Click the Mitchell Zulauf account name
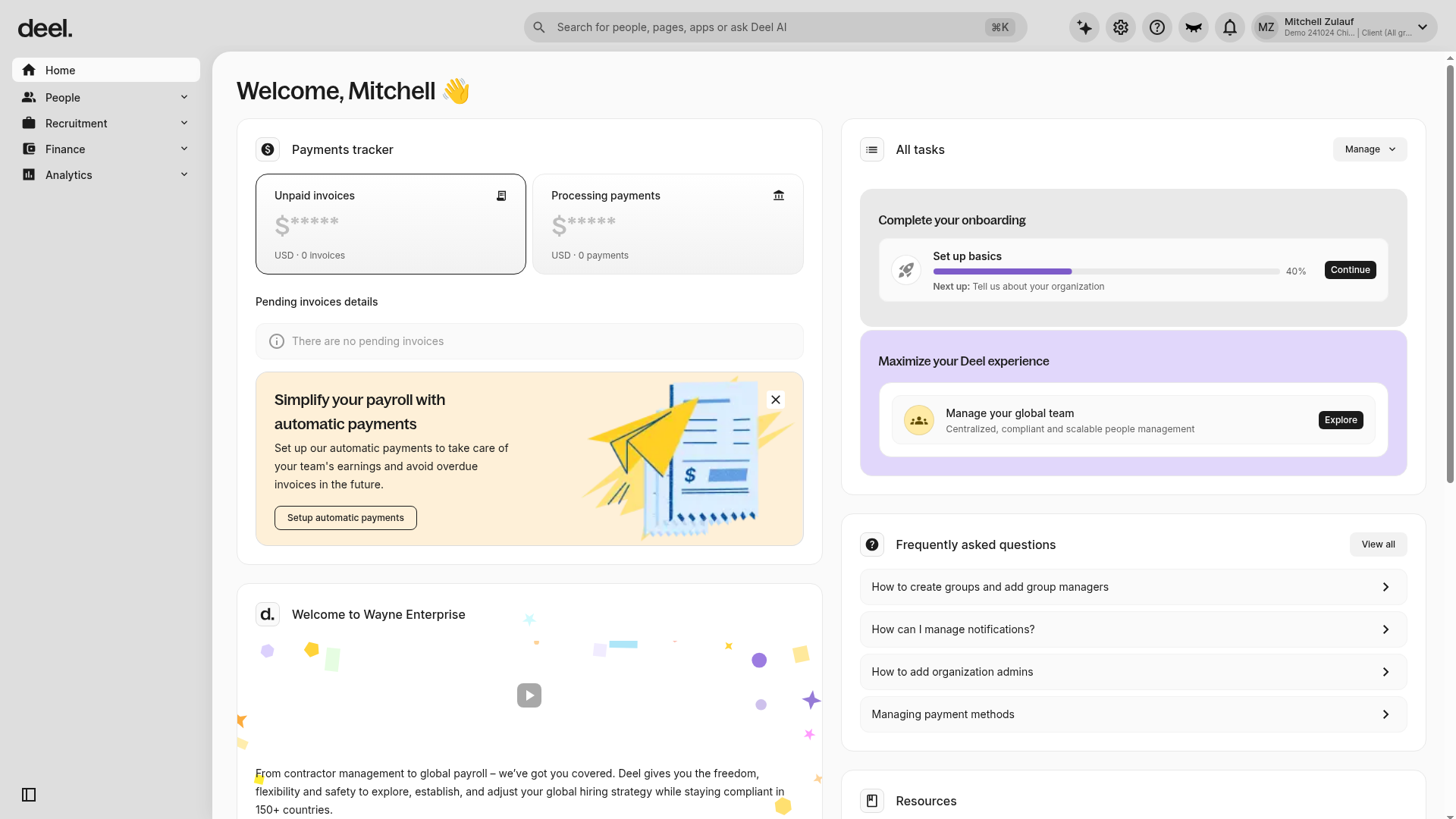1456x819 pixels. coord(1319,22)
